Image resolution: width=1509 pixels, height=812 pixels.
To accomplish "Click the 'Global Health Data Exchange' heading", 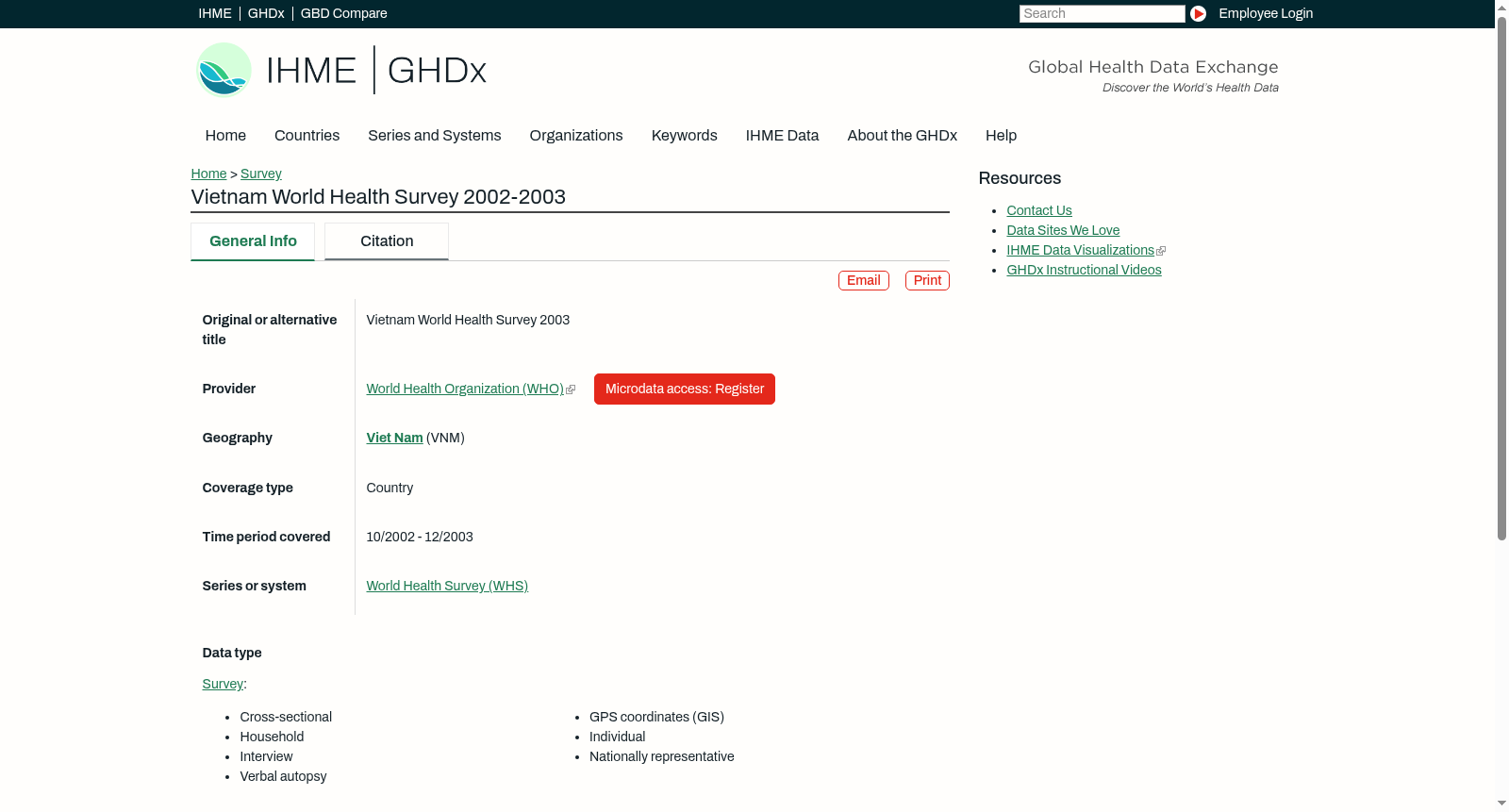I will (1152, 67).
